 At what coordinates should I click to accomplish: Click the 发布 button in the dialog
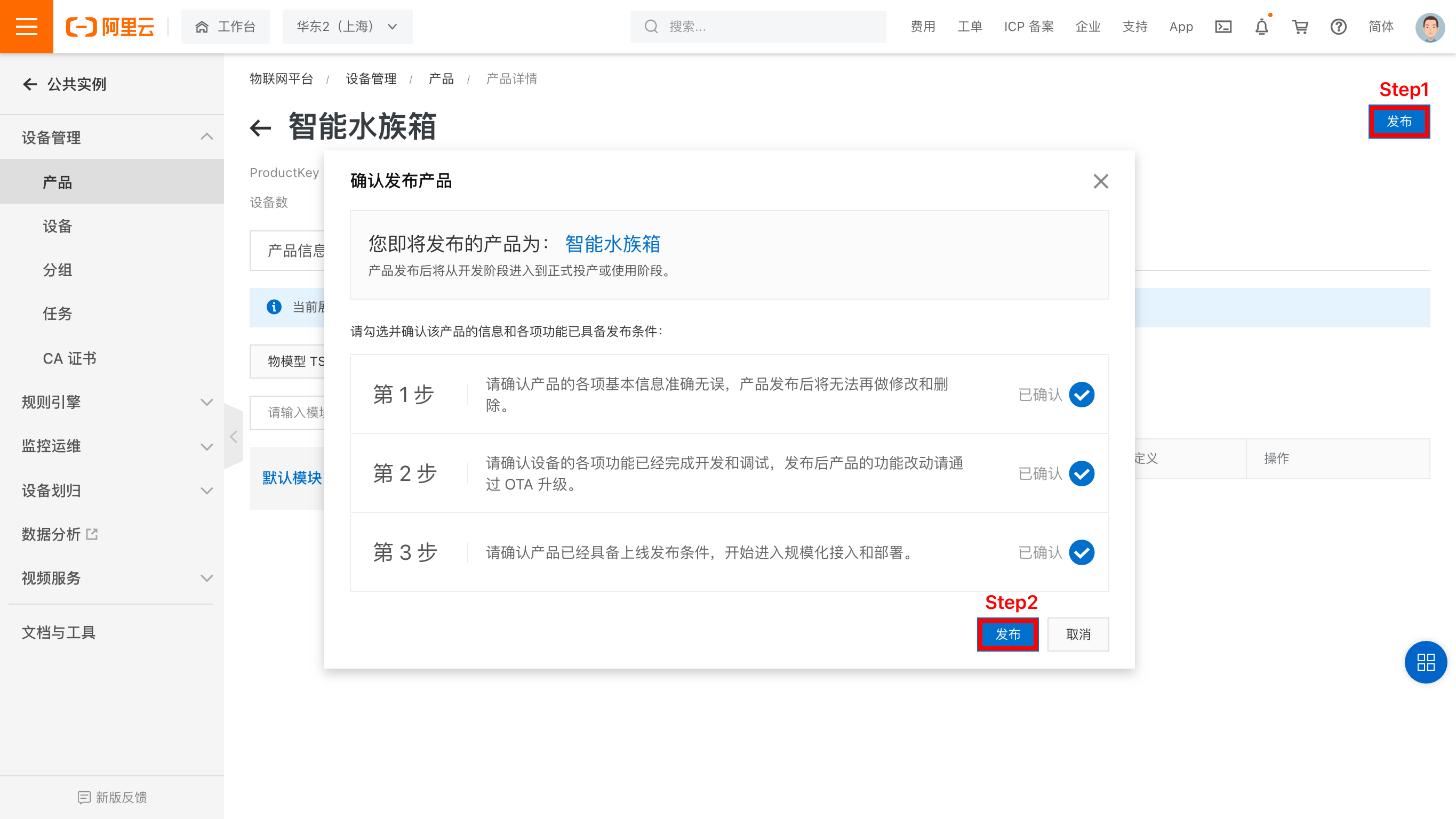click(x=1009, y=634)
